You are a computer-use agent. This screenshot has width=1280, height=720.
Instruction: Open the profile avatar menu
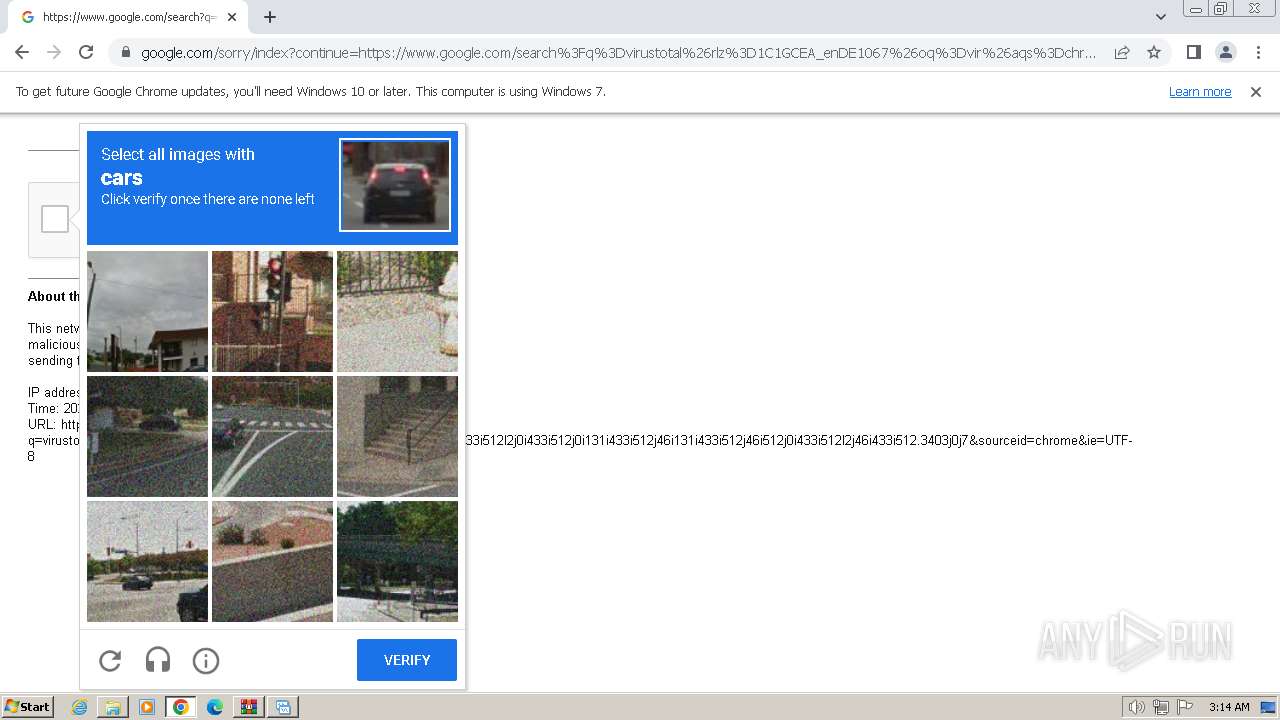tap(1225, 52)
